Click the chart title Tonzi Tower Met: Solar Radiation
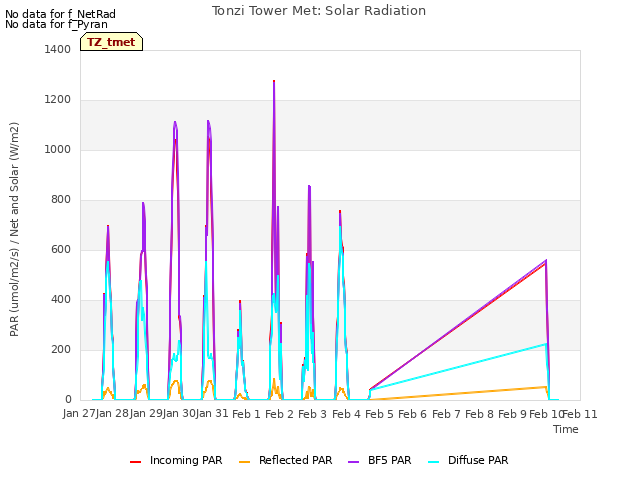The image size is (640, 480). click(x=319, y=11)
